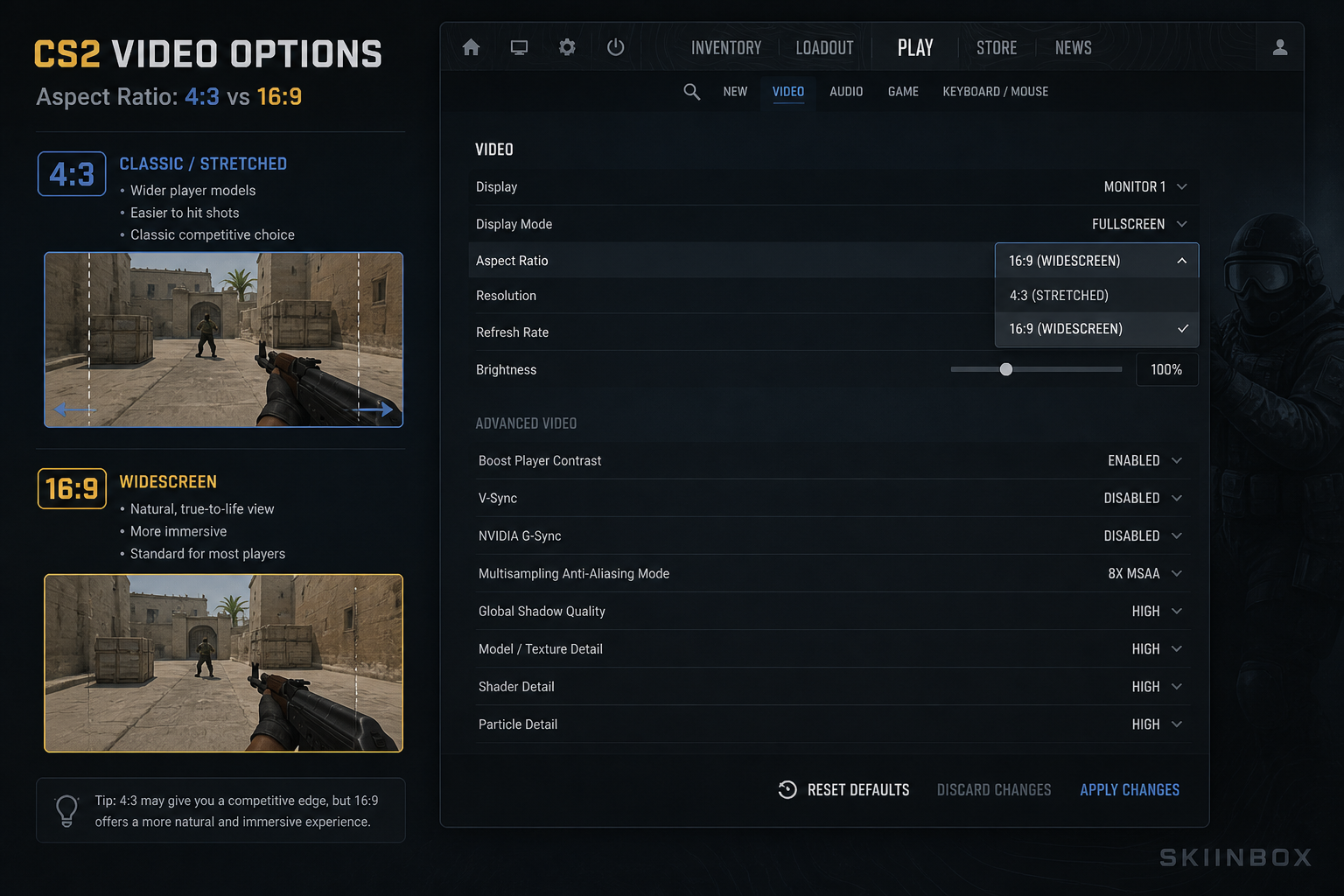Open the NVIDIA G-Sync dropdown
Screen dimensions: 1344x896
(1143, 536)
